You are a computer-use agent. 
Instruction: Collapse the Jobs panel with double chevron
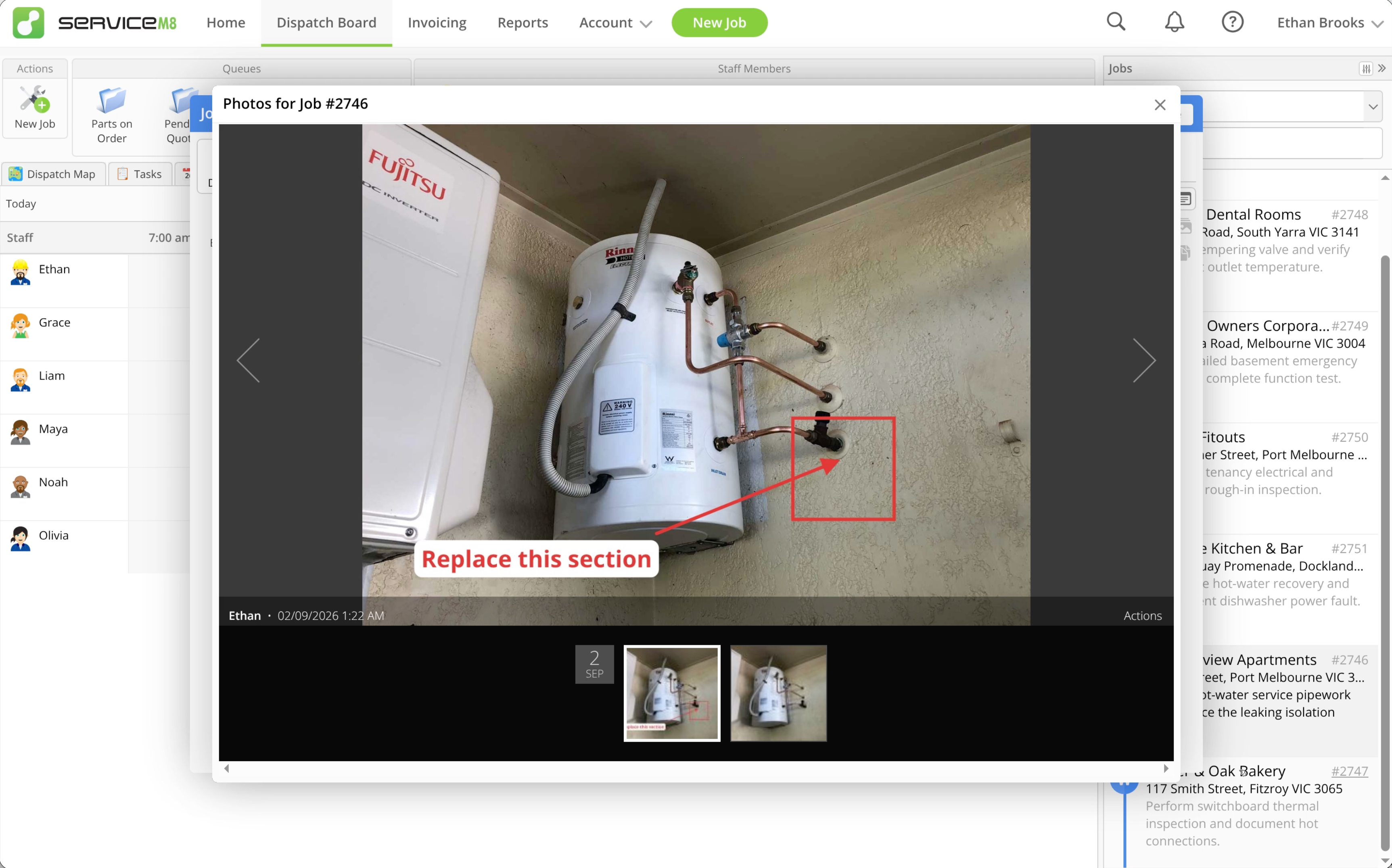click(1382, 68)
